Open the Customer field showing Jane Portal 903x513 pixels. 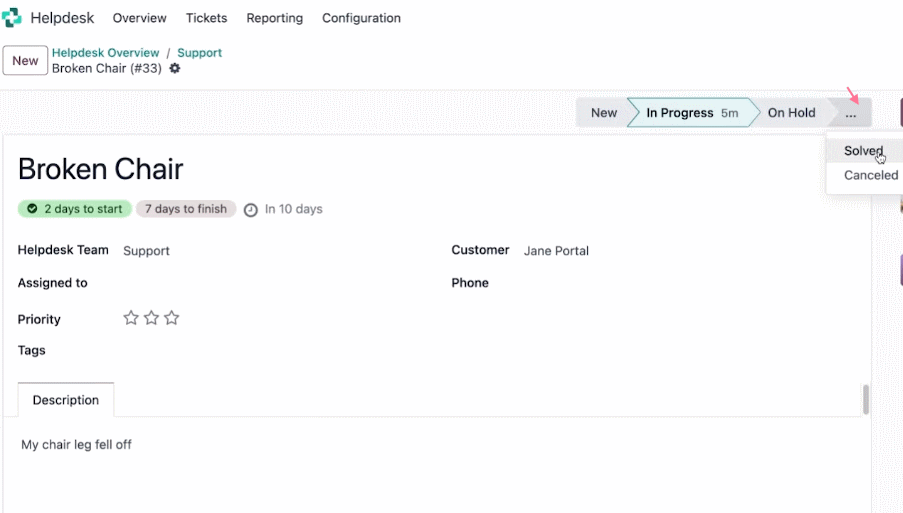pyautogui.click(x=556, y=251)
